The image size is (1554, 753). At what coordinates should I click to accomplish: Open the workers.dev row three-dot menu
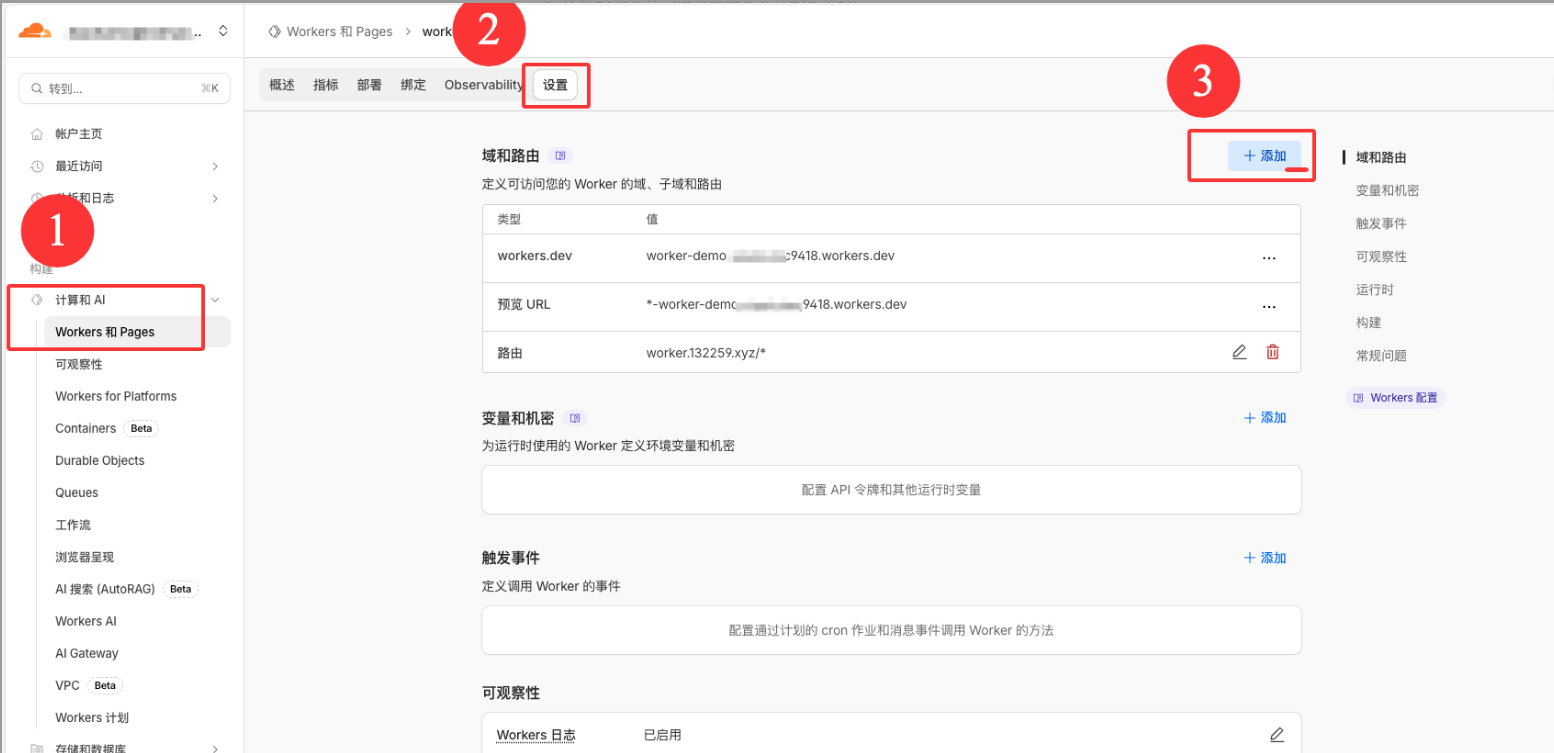click(1269, 257)
